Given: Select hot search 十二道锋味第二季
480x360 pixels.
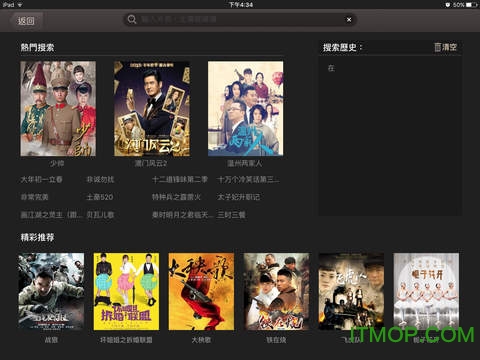Looking at the screenshot, I should pyautogui.click(x=180, y=180).
